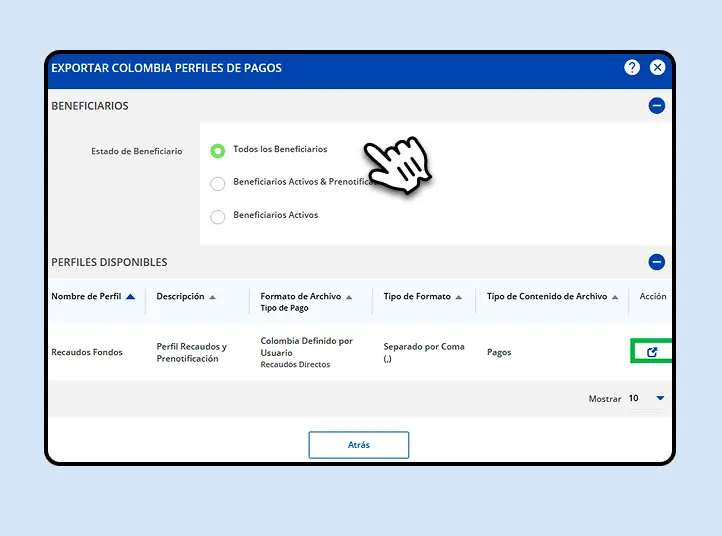Open help via the question mark icon
722x536 pixels.
(x=632, y=68)
